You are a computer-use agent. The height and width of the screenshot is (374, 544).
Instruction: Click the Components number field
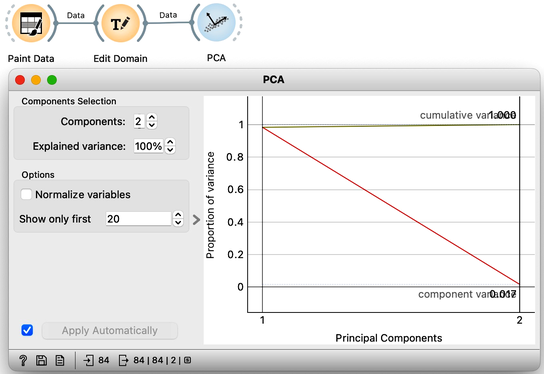pyautogui.click(x=139, y=121)
